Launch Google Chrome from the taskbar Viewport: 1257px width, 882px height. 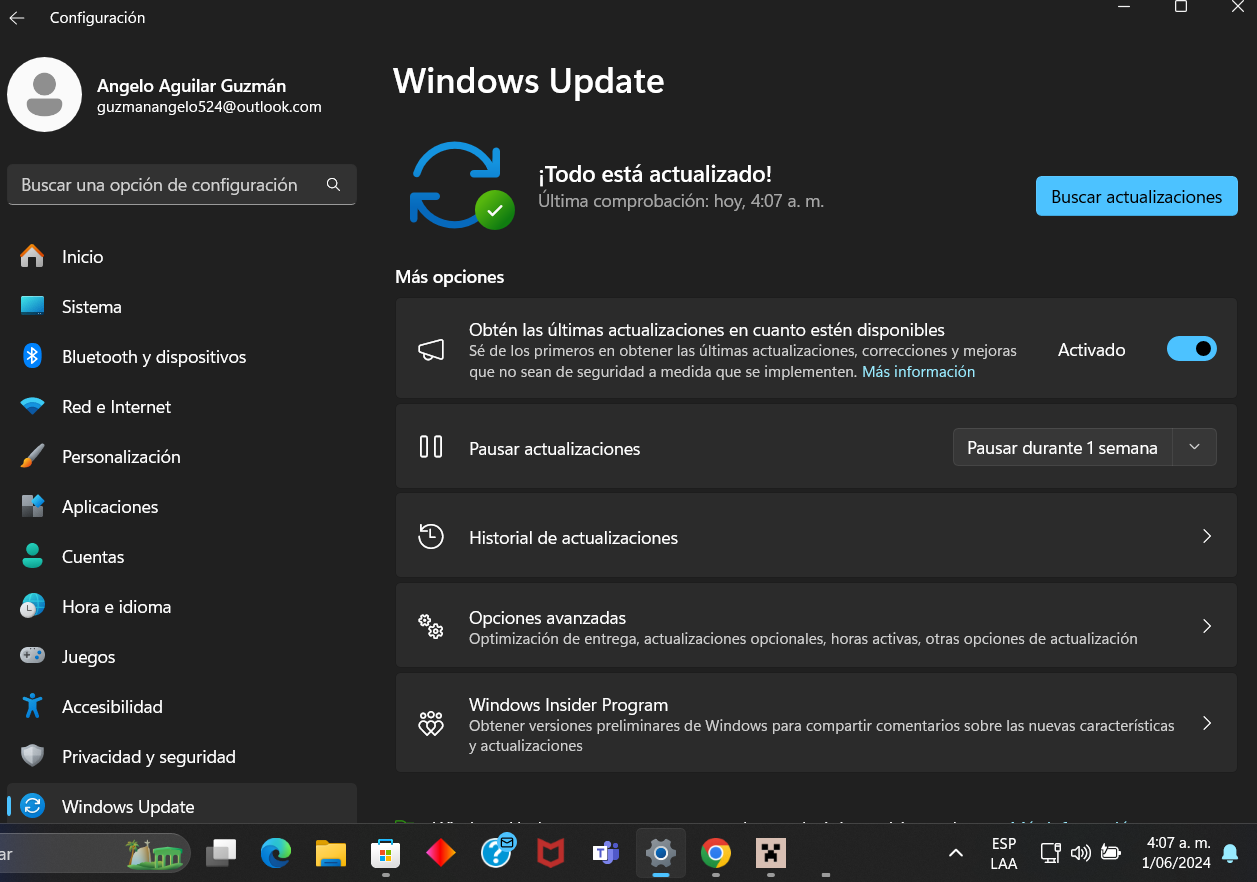tap(715, 853)
